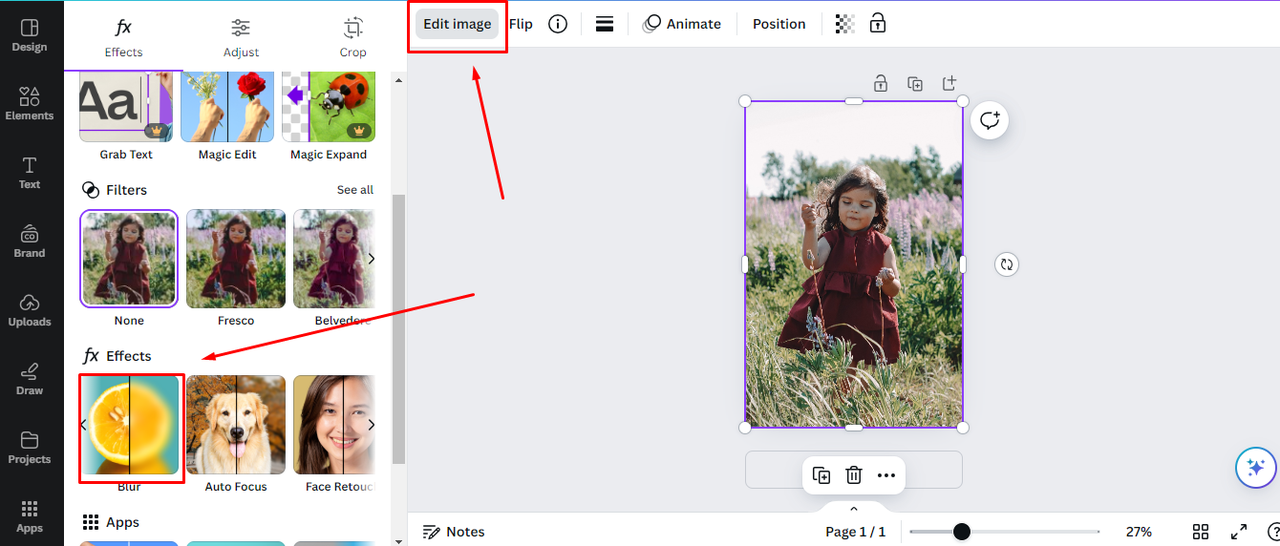Screen dimensions: 1280x546
Task: Open the Uploads sidebar panel
Action: [x=30, y=310]
